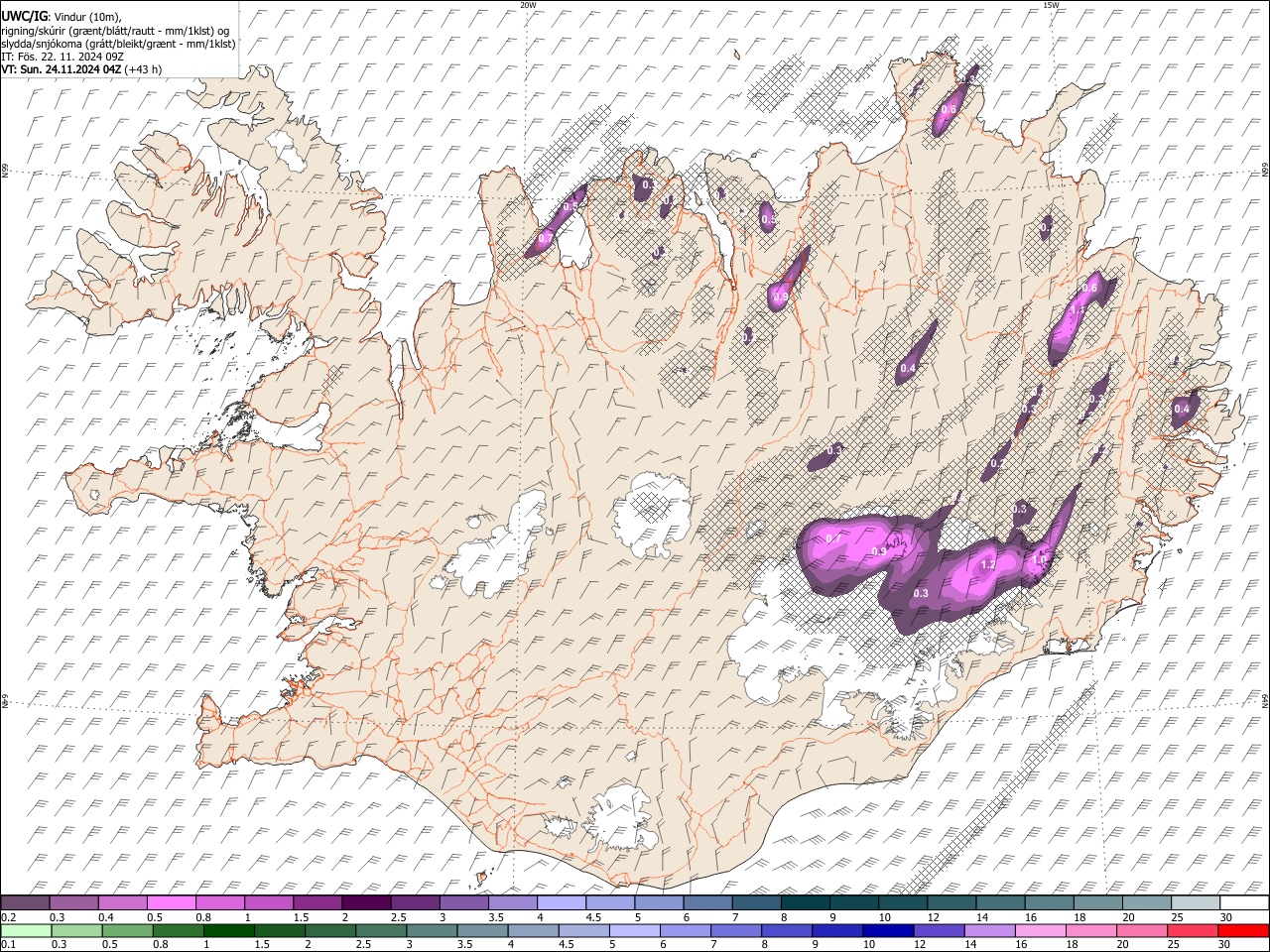Click the '15W' longitude label at top
Screen dimensions: 1270x952
[x=1051, y=5]
